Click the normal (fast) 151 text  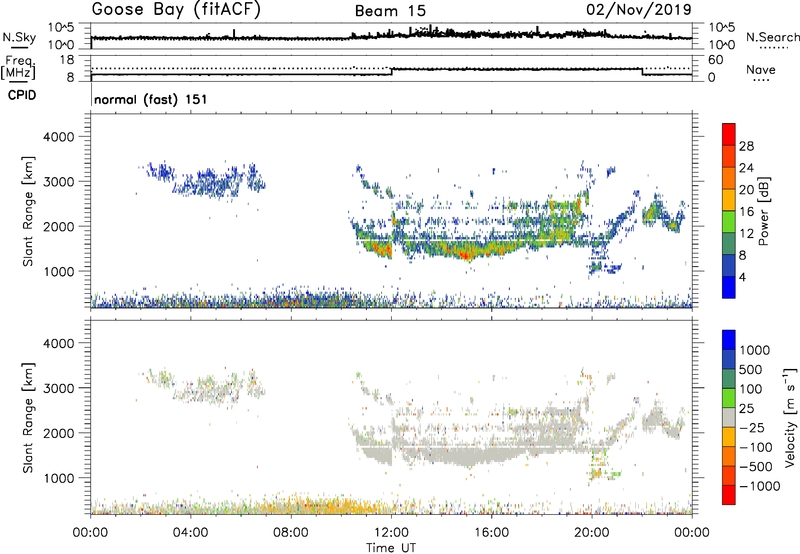point(151,99)
